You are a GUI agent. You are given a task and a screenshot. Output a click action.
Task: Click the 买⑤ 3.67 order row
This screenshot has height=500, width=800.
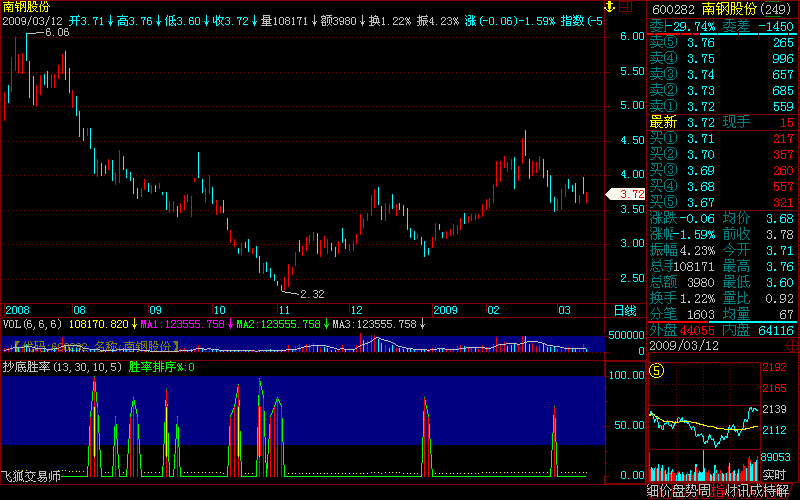(x=721, y=203)
